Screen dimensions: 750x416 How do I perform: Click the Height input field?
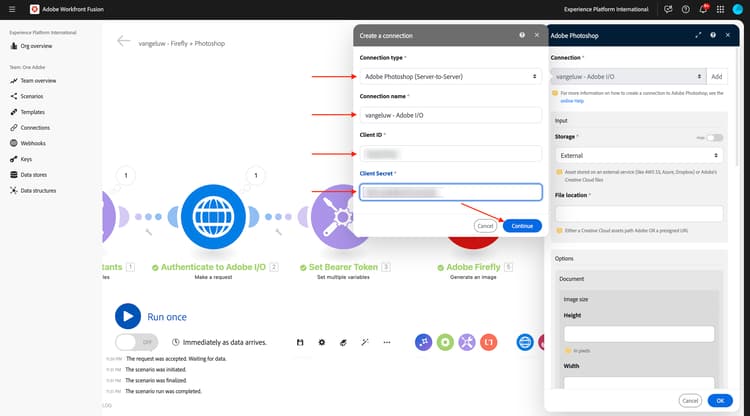click(639, 334)
